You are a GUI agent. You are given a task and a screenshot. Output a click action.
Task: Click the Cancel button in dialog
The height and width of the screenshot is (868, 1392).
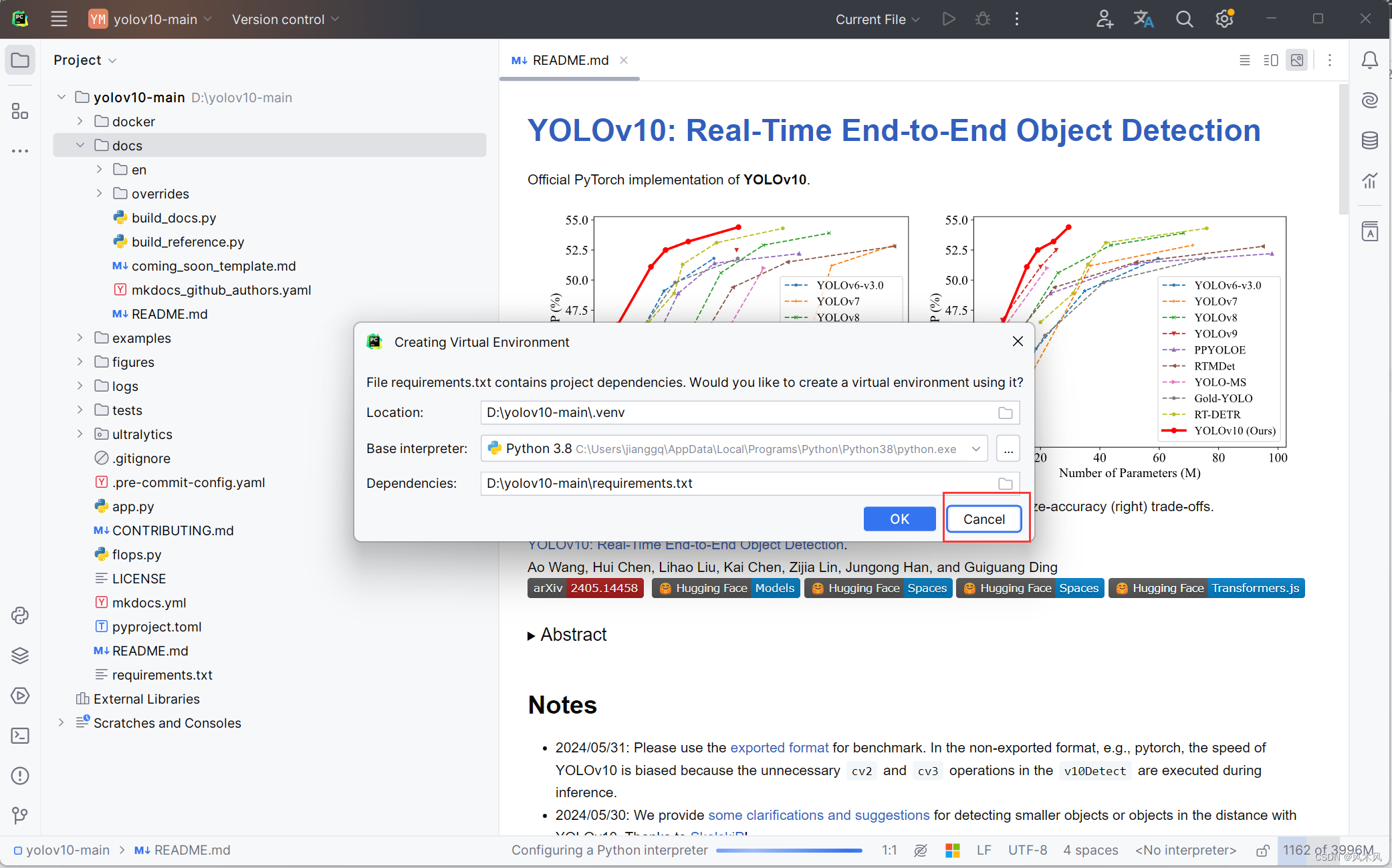coord(983,519)
